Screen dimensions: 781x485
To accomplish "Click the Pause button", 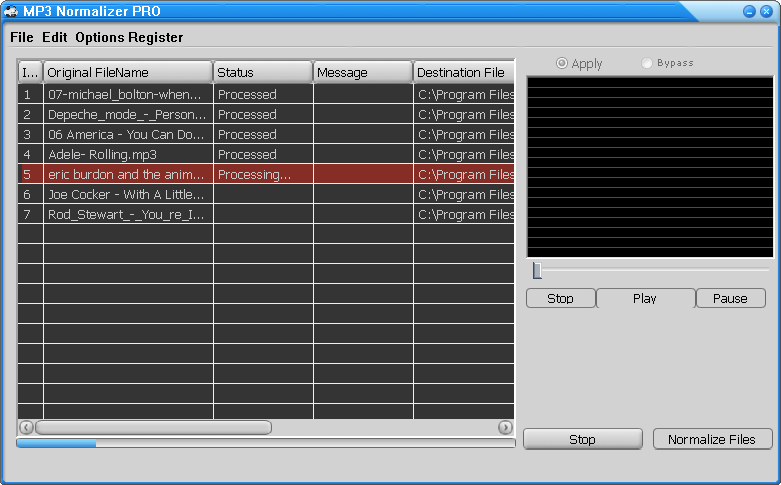I will tap(730, 298).
